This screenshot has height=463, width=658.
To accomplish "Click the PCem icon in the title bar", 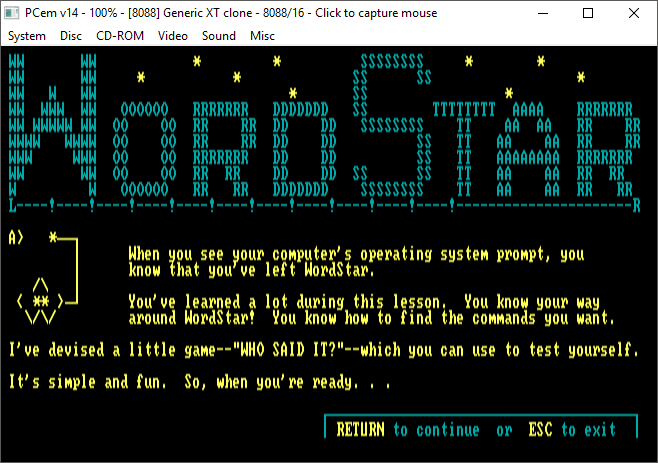I will [11, 13].
